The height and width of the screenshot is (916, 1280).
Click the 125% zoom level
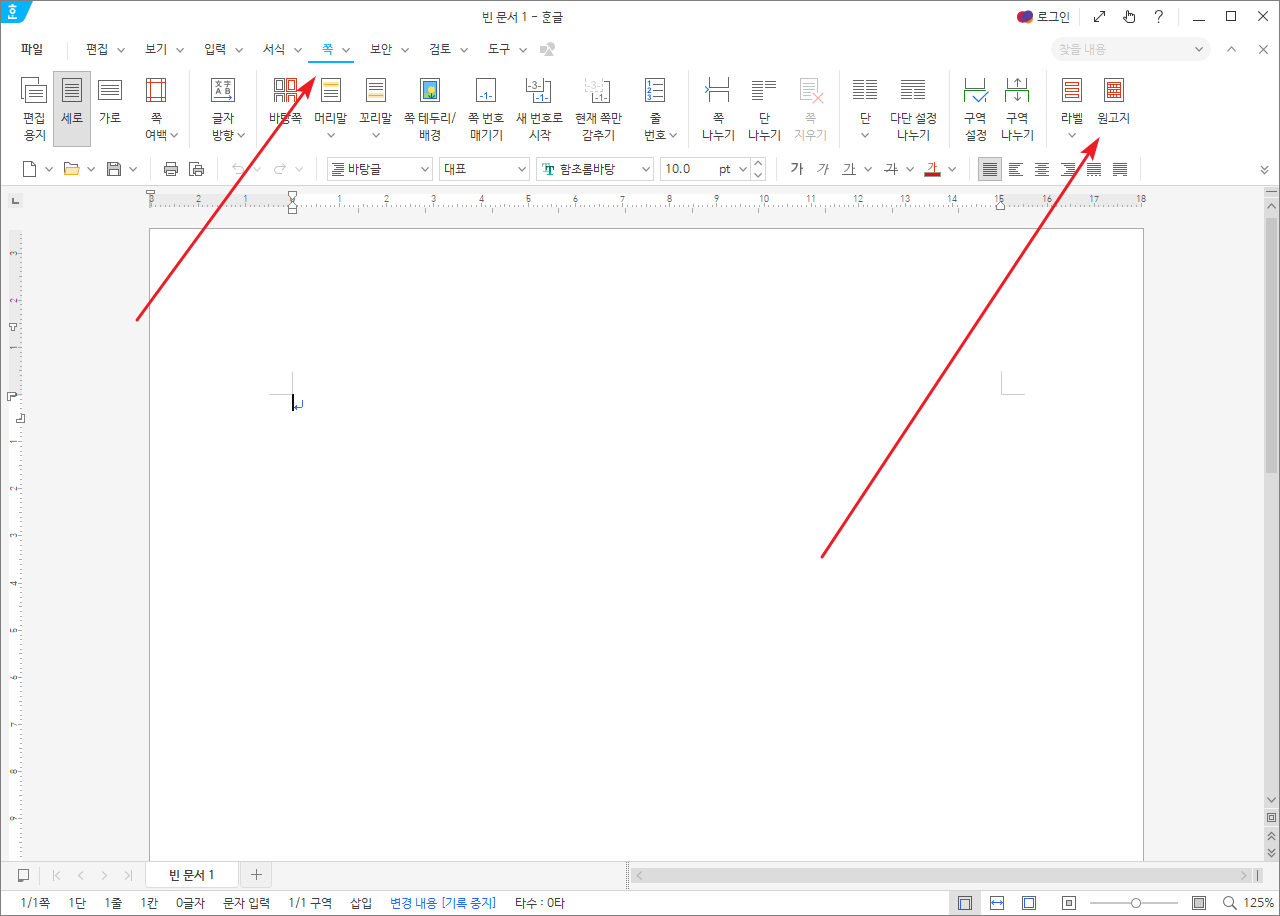(x=1259, y=903)
